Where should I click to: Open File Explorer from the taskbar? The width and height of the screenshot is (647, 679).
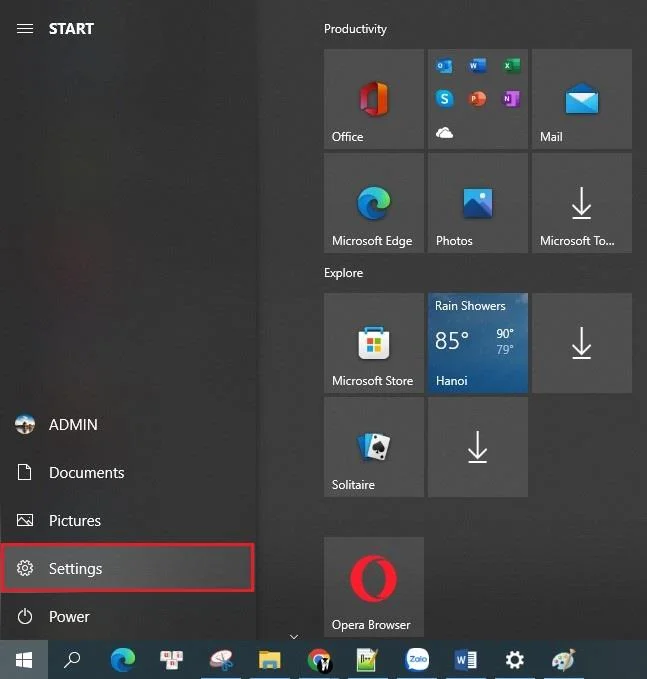(x=269, y=660)
